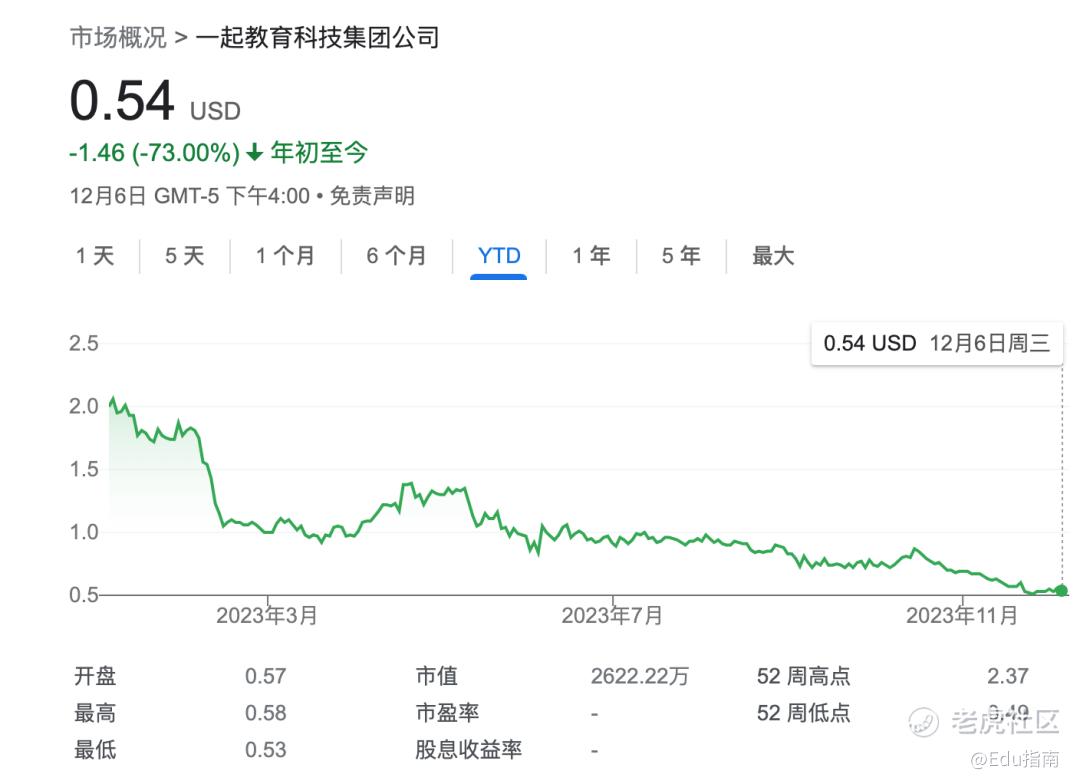Click the 2.5 y-axis label
Viewport: 1080px width, 784px height.
tap(84, 343)
